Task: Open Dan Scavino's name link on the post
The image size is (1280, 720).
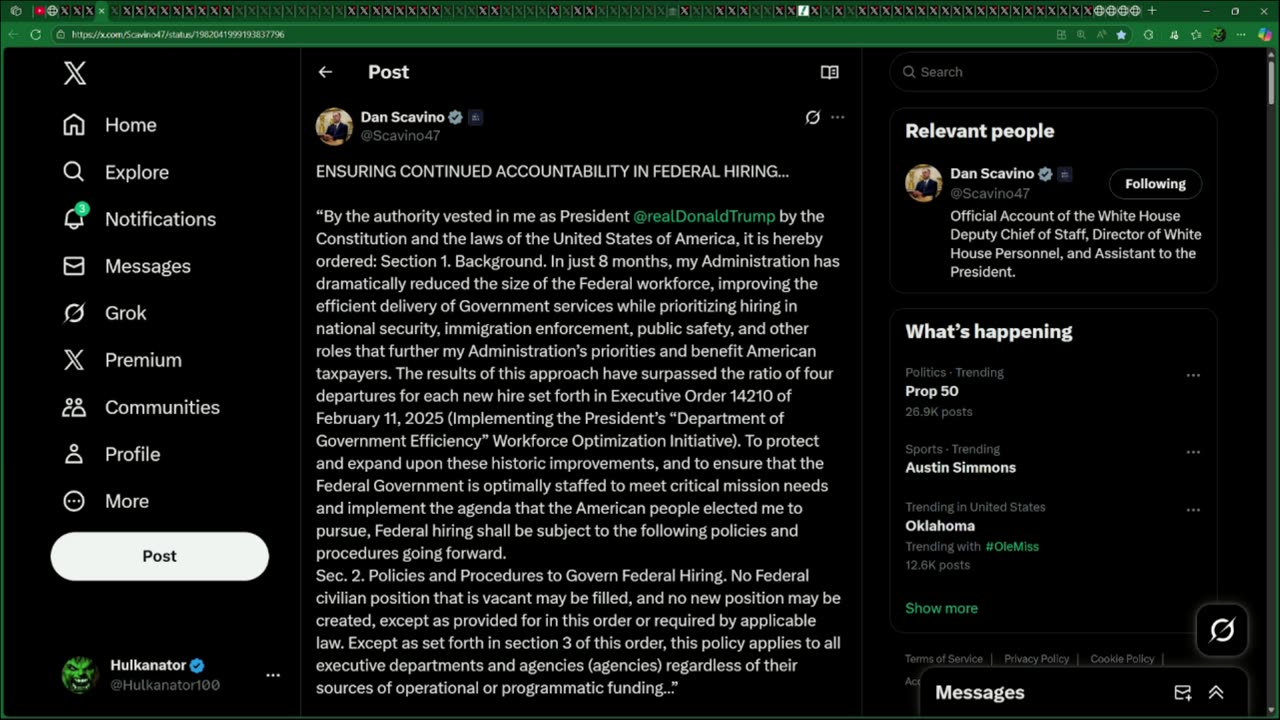Action: pos(403,117)
